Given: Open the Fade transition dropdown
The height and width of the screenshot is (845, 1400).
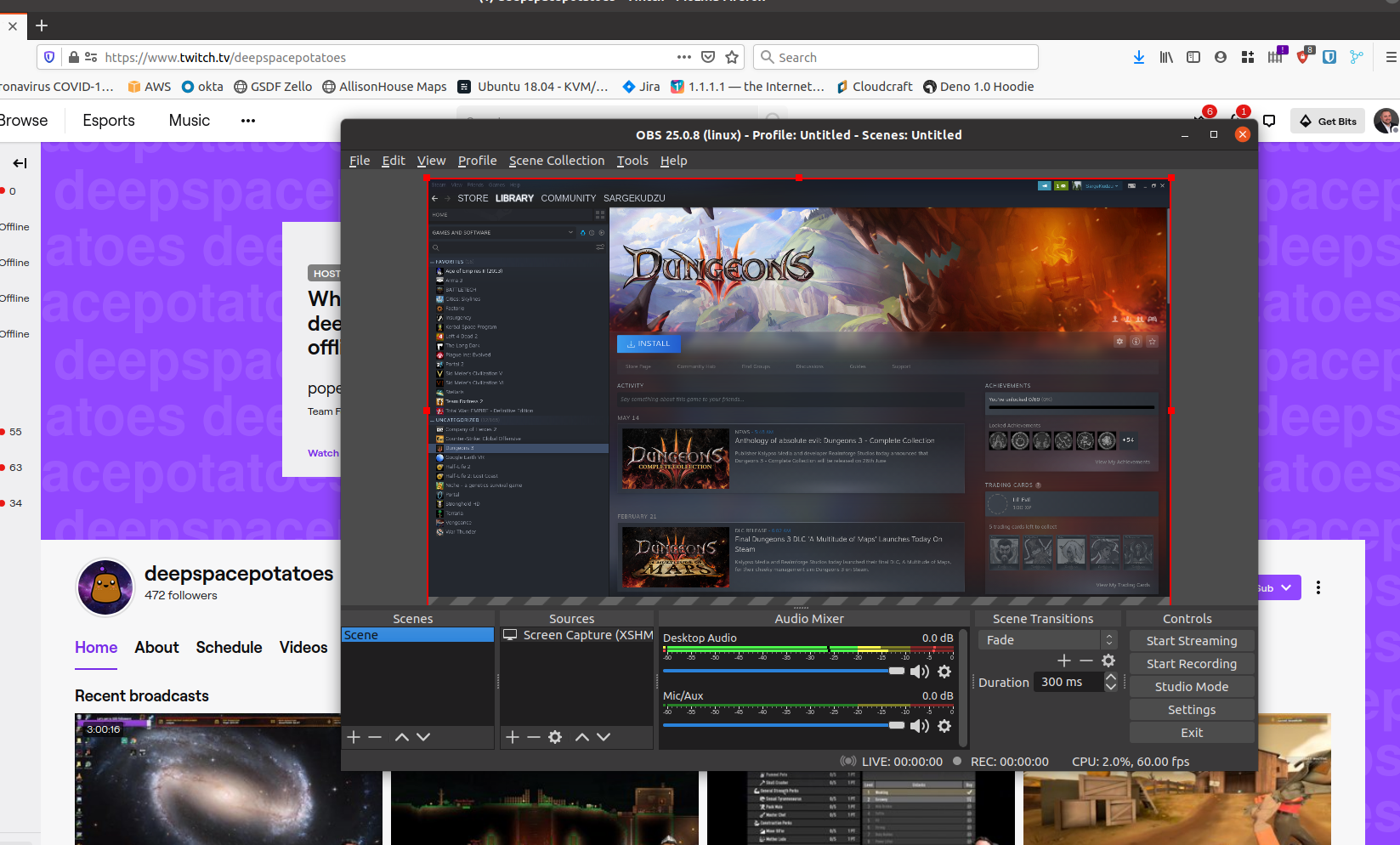Looking at the screenshot, I should (x=1046, y=640).
